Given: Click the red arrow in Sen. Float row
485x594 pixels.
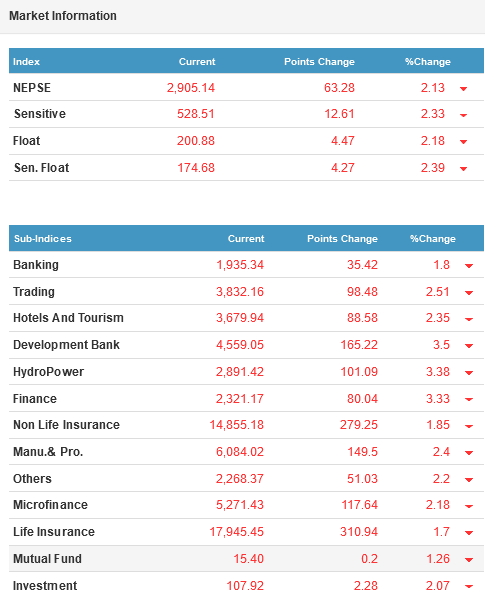Looking at the screenshot, I should (463, 169).
